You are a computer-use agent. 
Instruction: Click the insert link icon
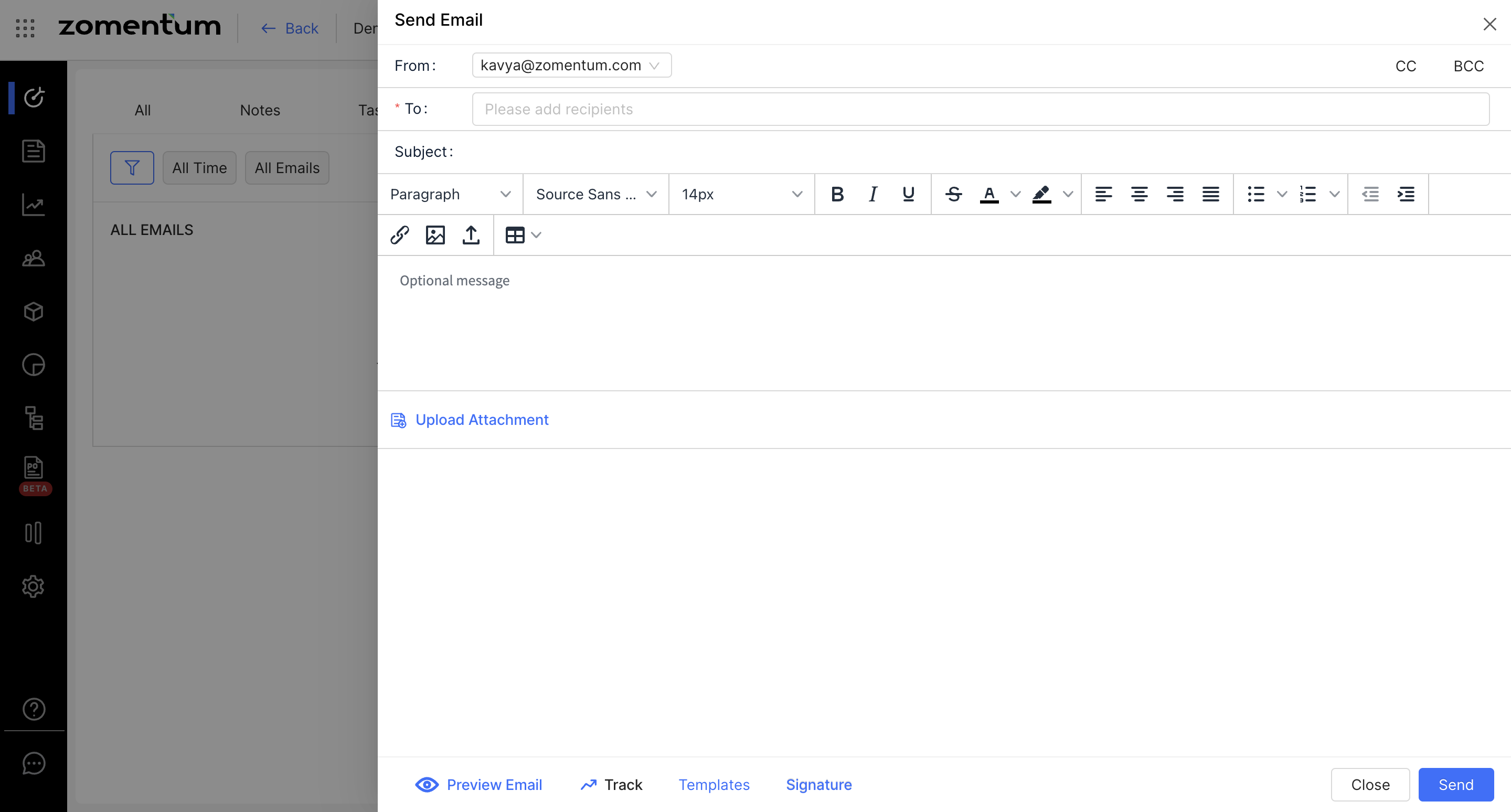pos(399,235)
